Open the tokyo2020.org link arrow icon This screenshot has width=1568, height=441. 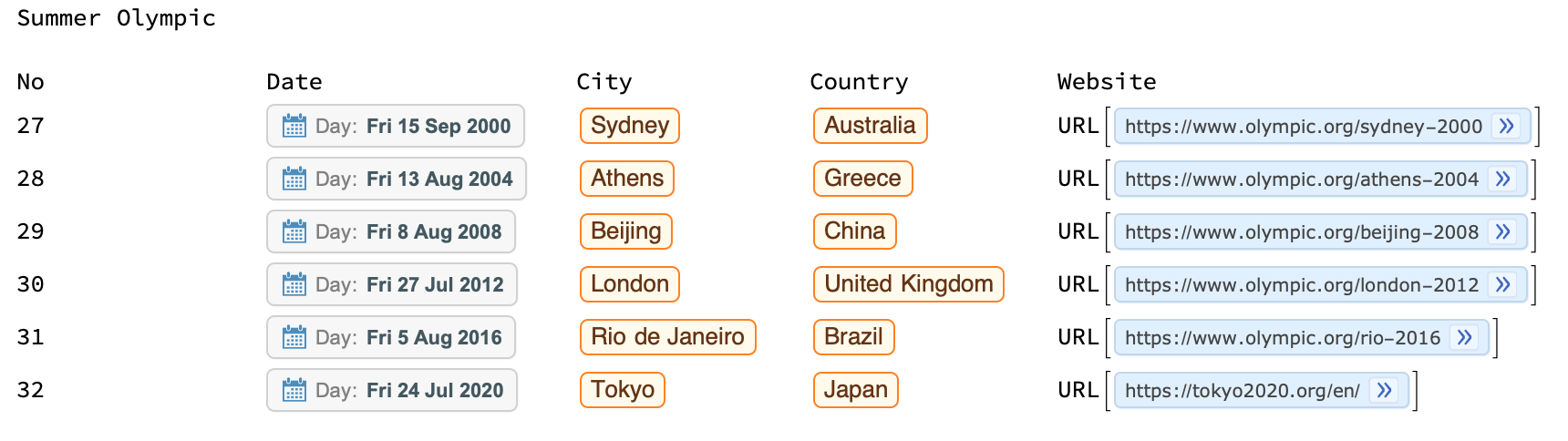[1384, 390]
